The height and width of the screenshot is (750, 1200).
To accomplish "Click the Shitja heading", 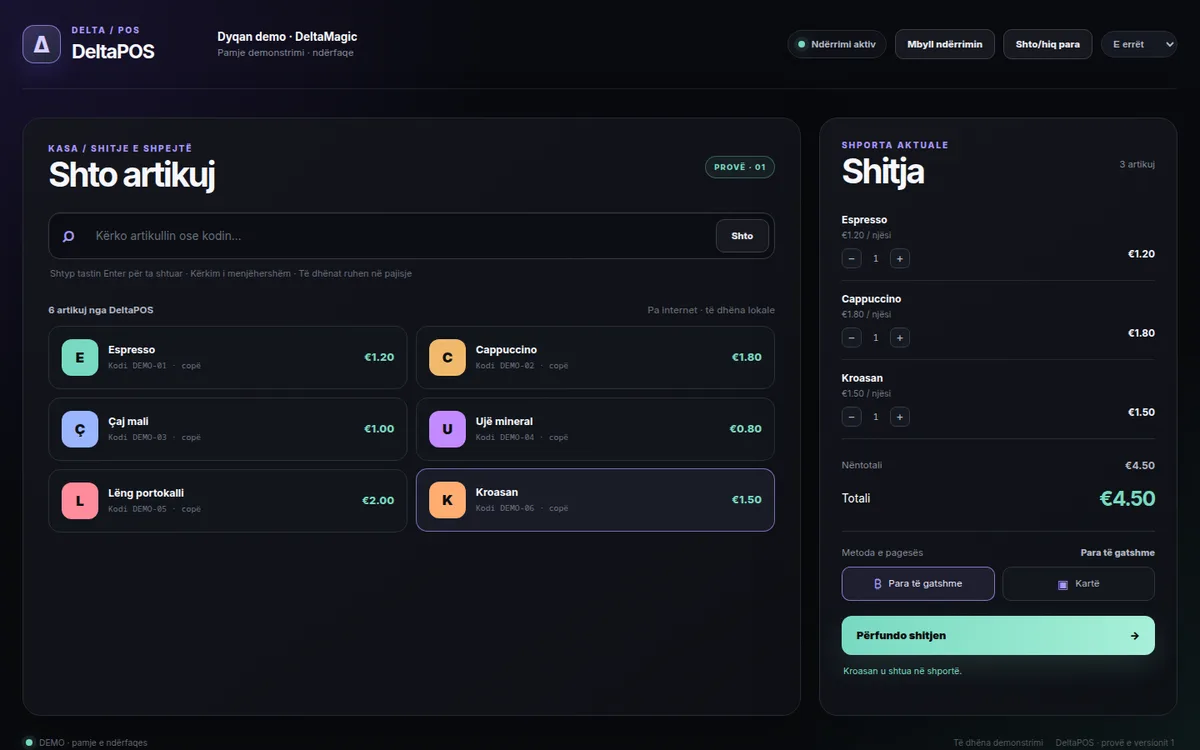I will click(882, 171).
